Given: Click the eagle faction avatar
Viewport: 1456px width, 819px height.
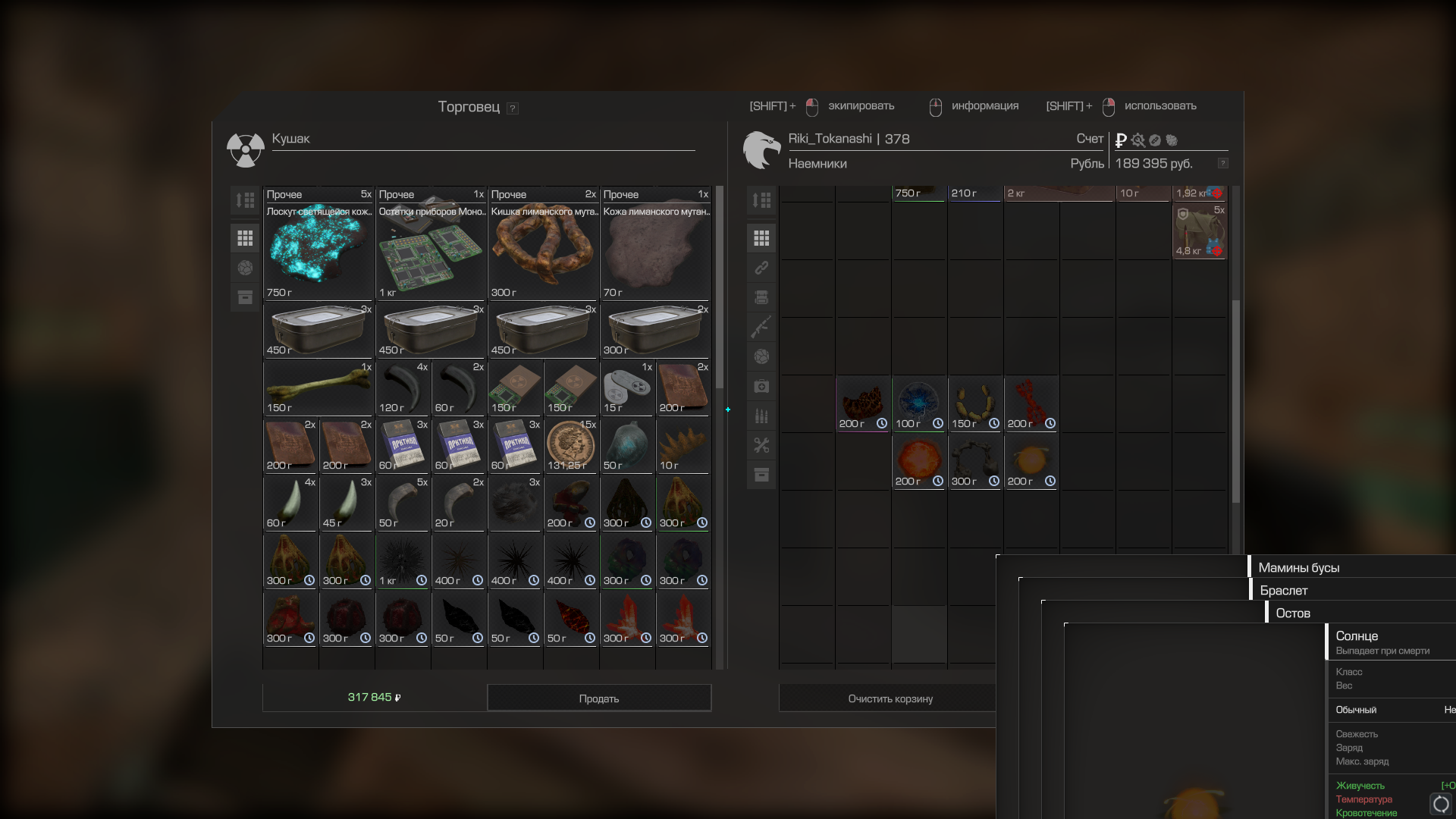Looking at the screenshot, I should point(761,150).
